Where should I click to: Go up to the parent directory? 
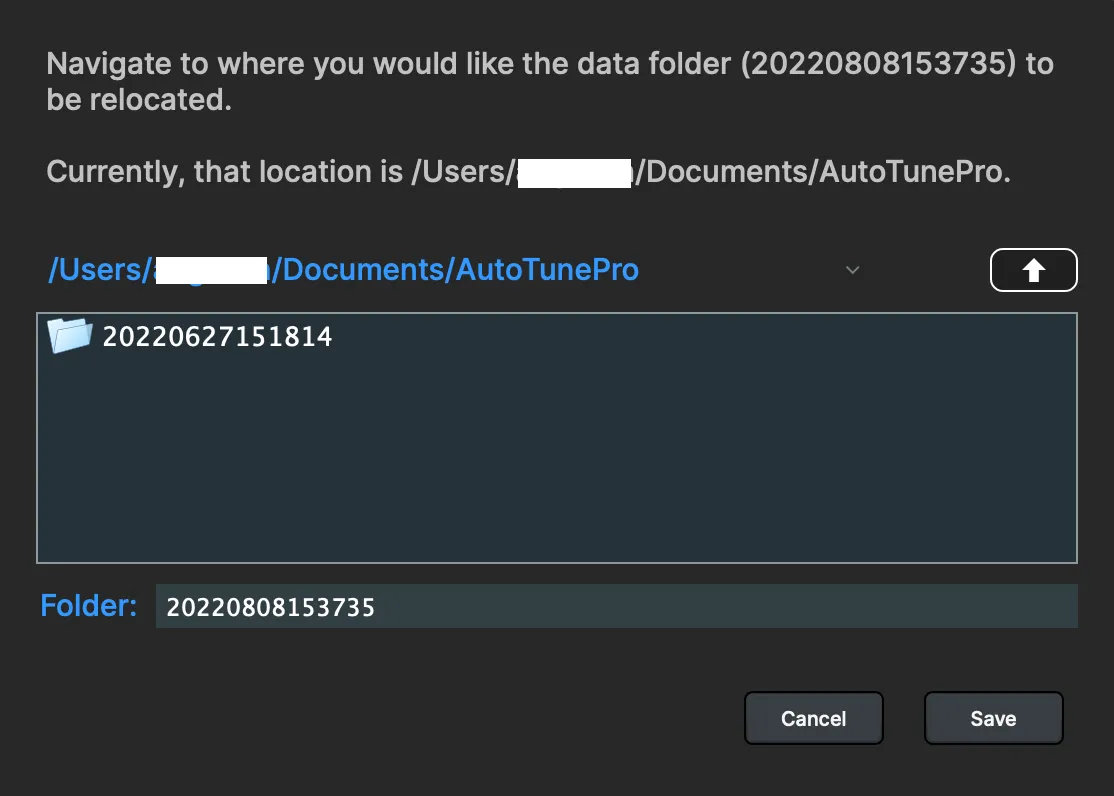tap(1033, 270)
